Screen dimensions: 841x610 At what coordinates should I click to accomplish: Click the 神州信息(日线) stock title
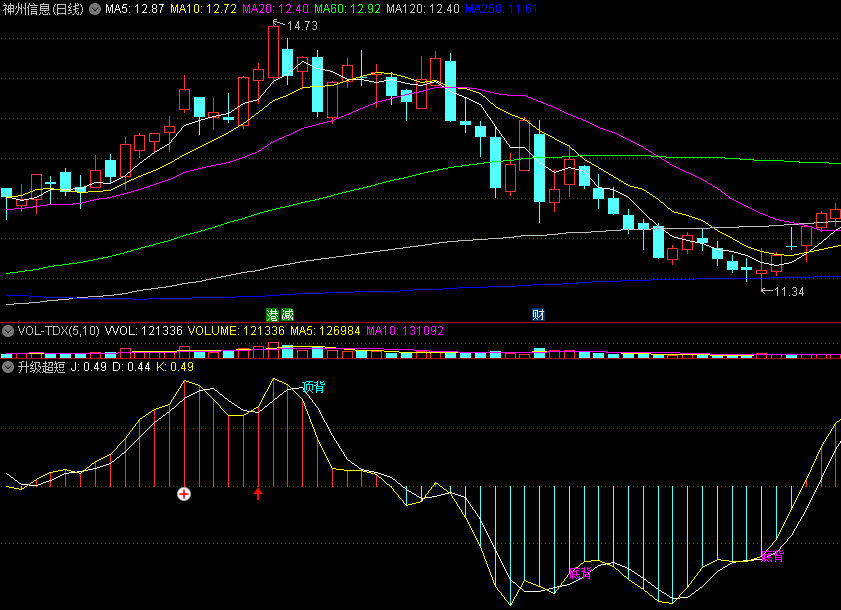[x=43, y=9]
